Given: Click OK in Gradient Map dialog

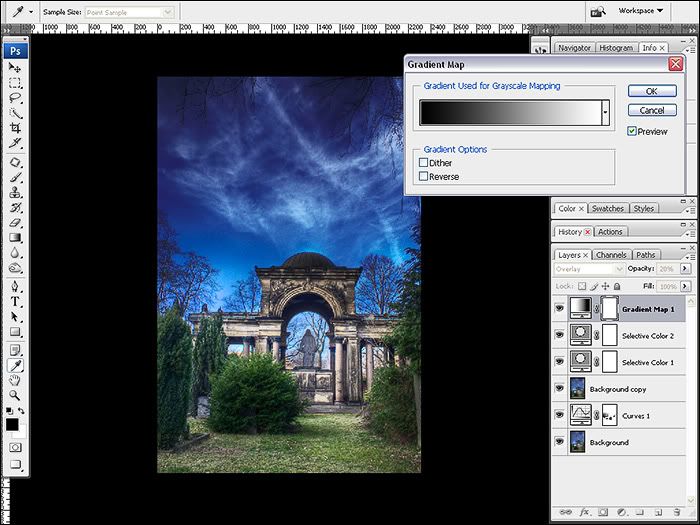Looking at the screenshot, I should (x=652, y=91).
